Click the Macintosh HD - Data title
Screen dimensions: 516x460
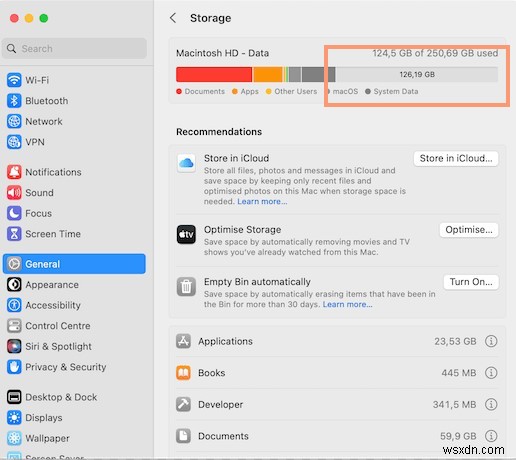[222, 53]
